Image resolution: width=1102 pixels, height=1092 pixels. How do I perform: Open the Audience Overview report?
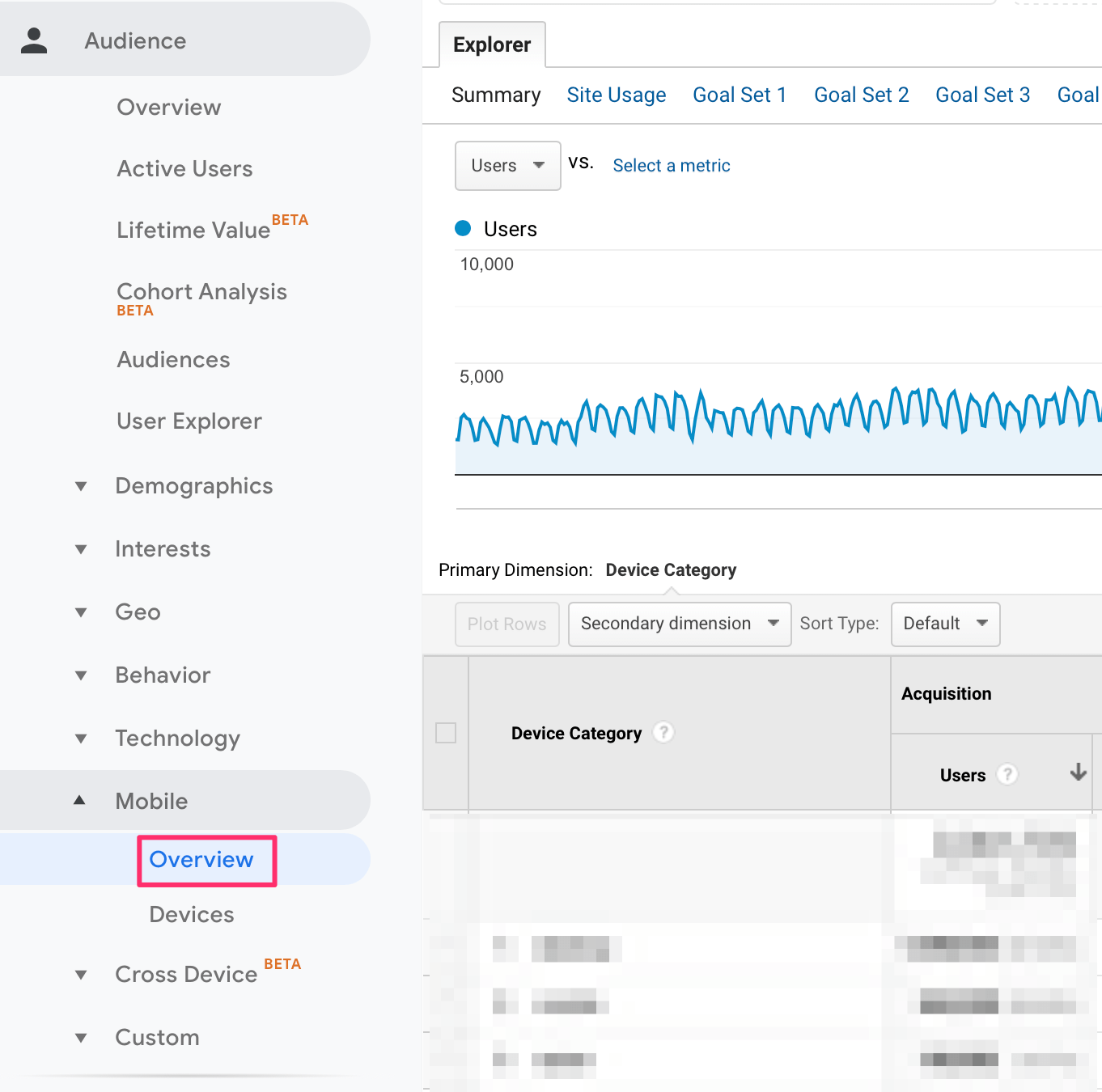tap(169, 108)
